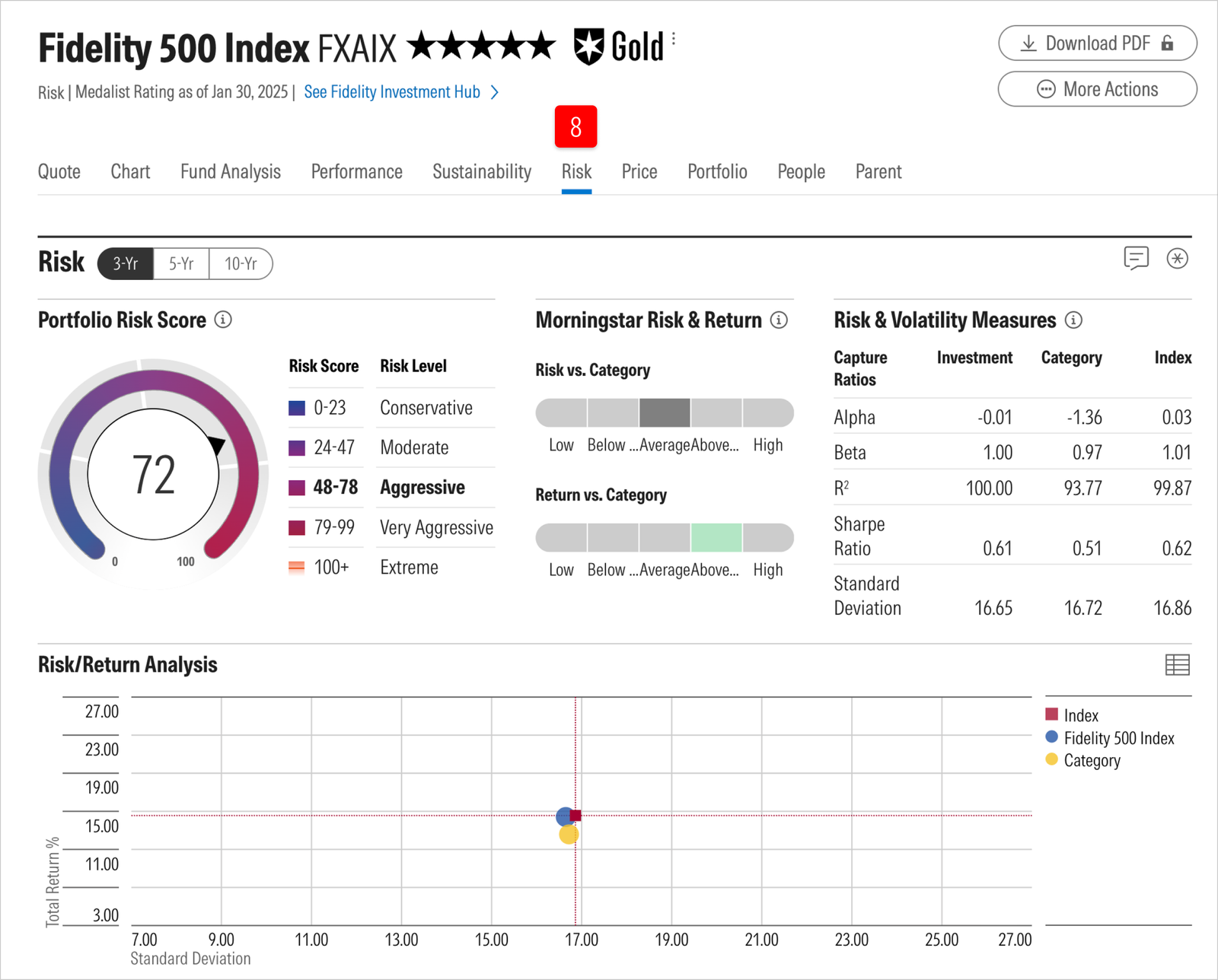Viewport: 1218px width, 980px height.
Task: Click the 79-99 Very Aggressive color swatch
Action: click(297, 527)
